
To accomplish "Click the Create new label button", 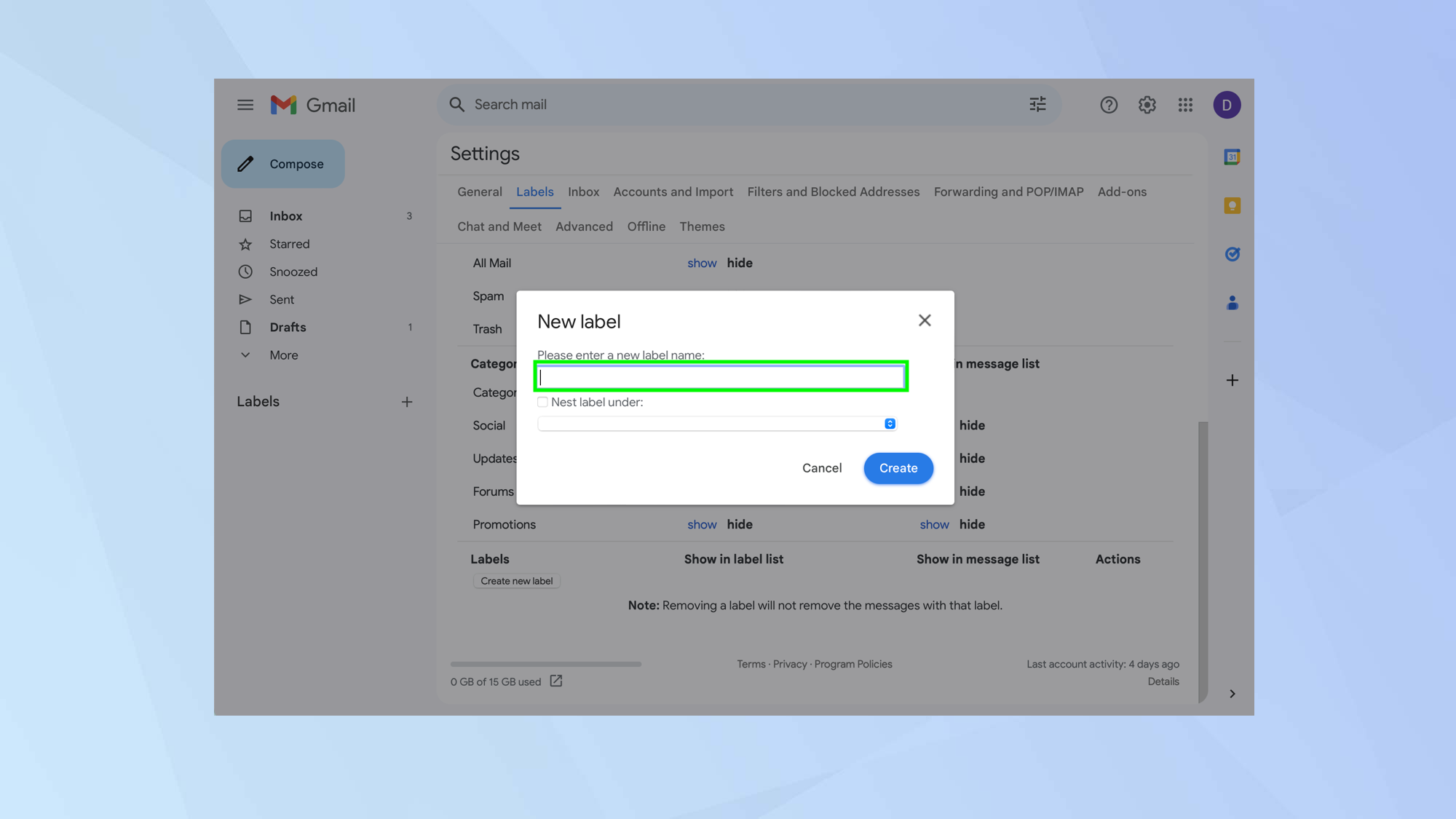I will click(516, 581).
